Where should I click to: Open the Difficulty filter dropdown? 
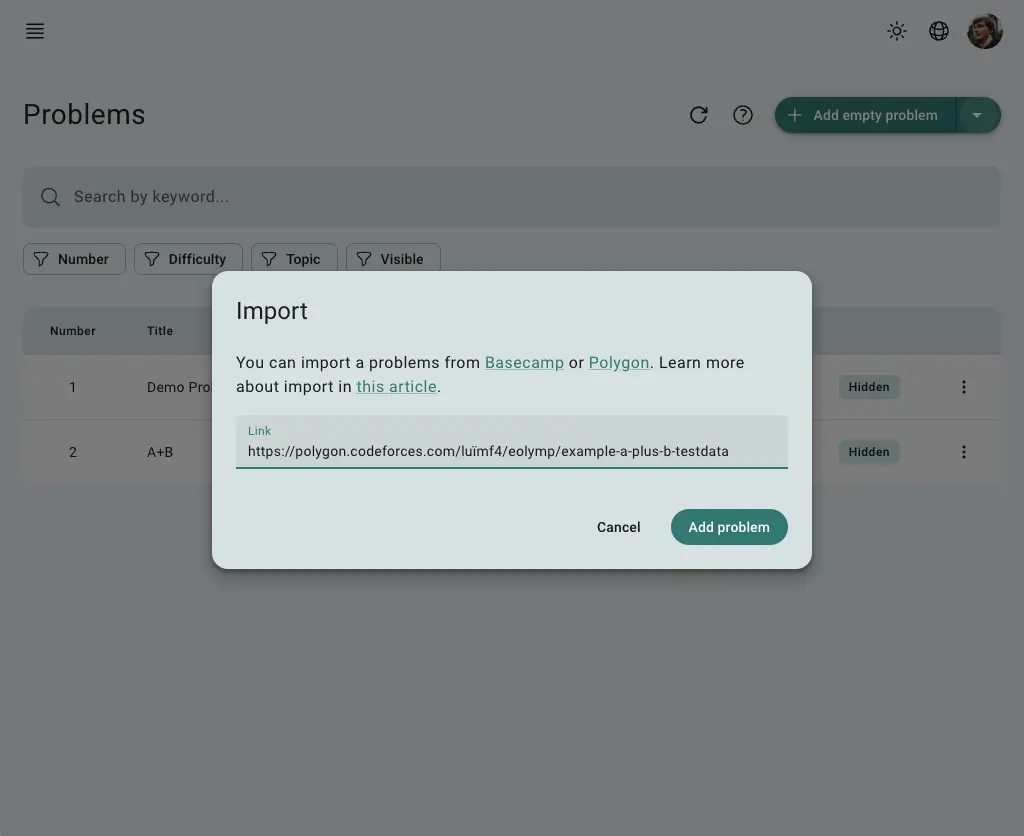(x=188, y=259)
